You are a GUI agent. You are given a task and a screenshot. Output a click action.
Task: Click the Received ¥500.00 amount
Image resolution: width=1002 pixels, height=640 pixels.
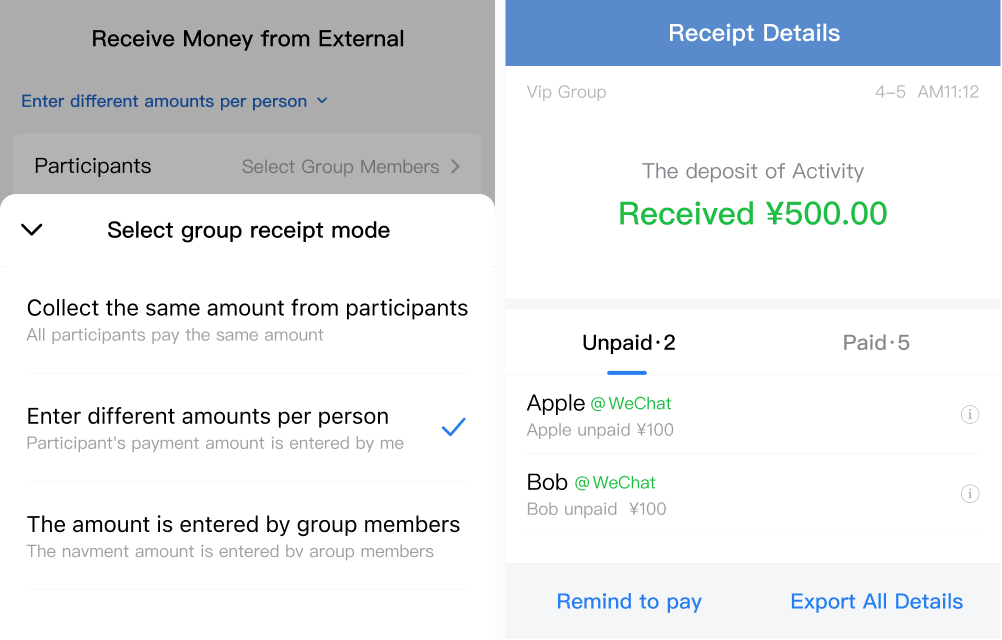753,213
